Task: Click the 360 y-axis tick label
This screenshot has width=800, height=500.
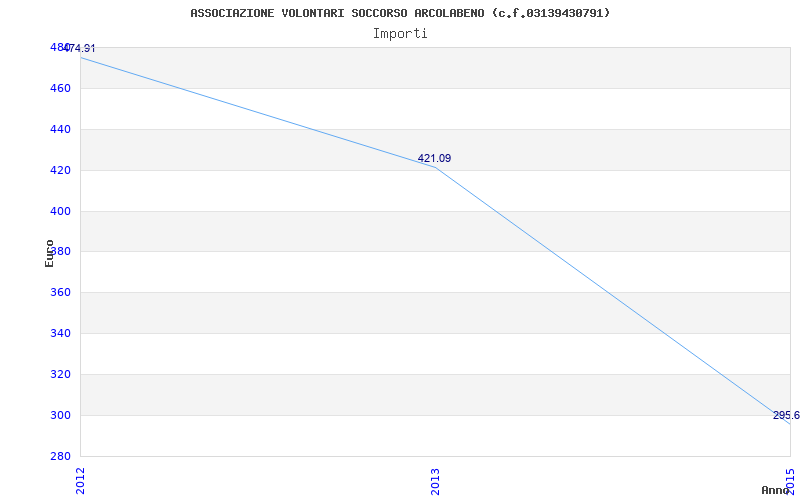Action: (x=59, y=292)
